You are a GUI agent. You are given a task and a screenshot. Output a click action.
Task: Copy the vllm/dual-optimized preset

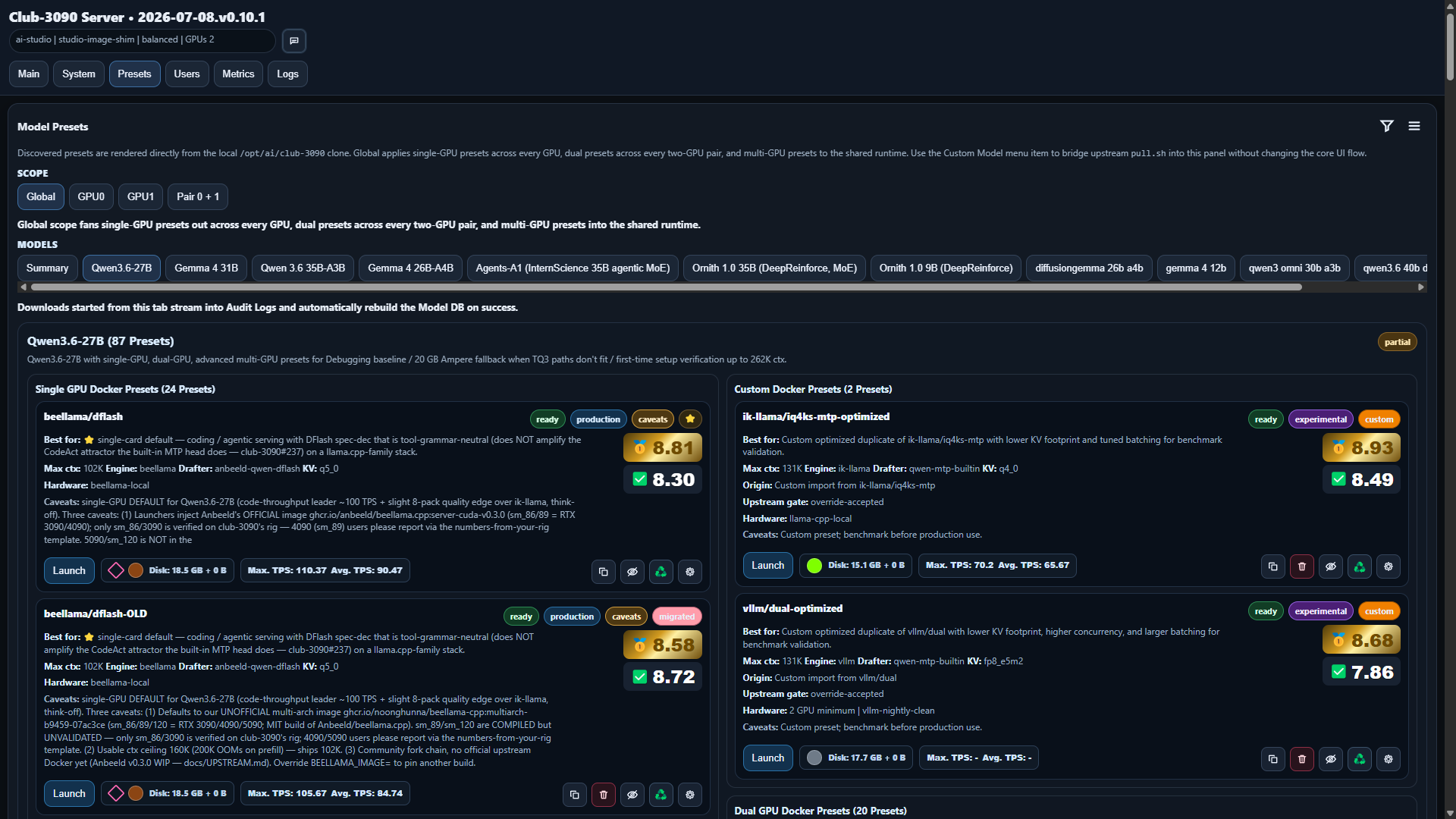point(1273,759)
